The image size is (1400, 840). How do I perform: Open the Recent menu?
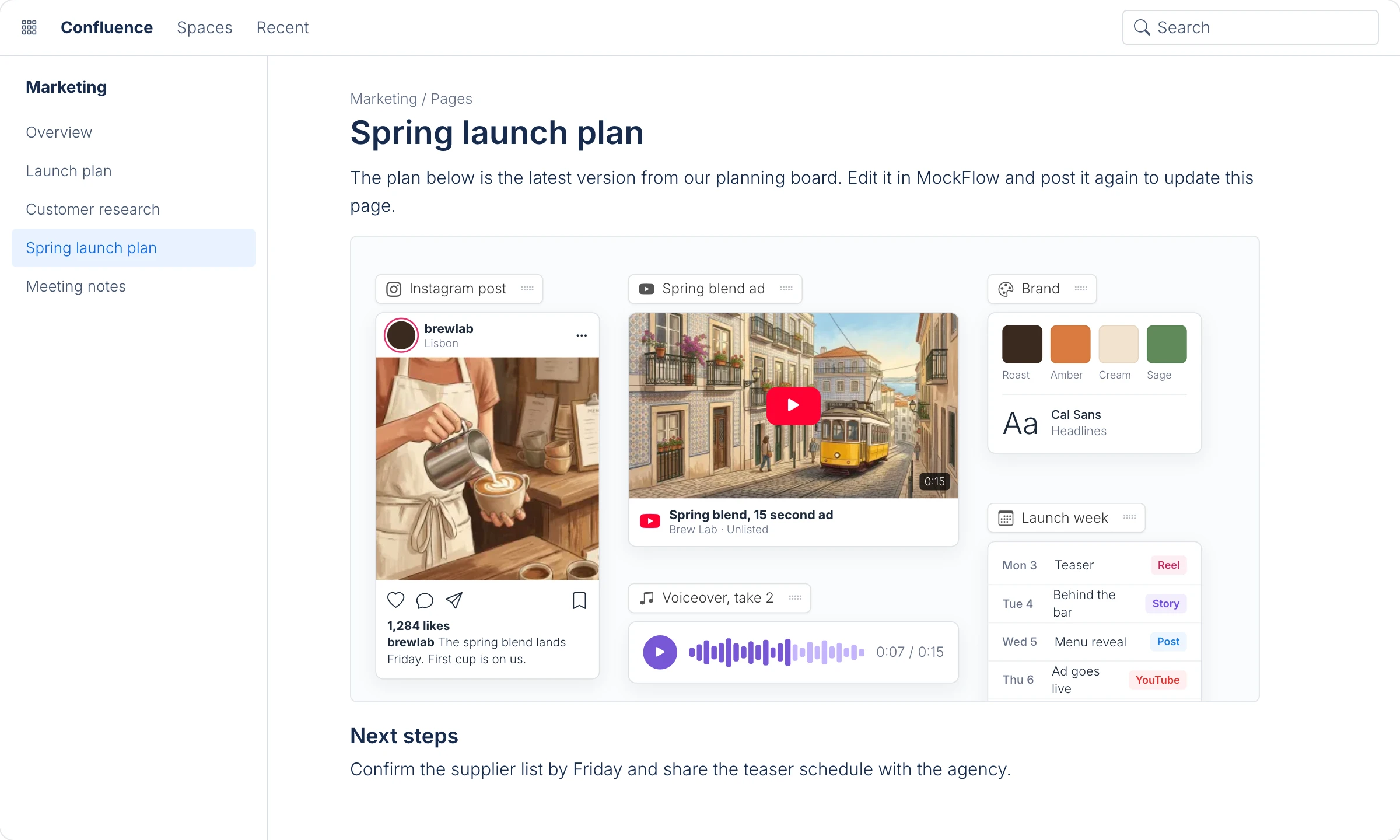[282, 27]
